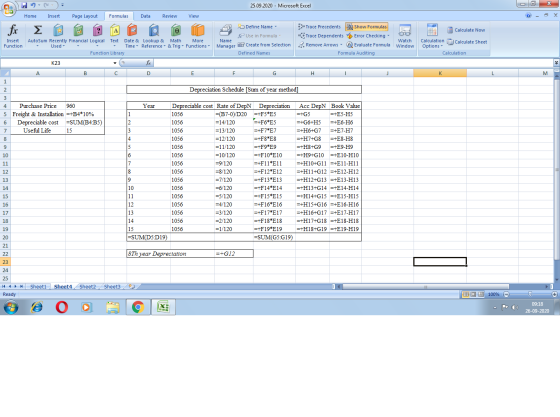Expand the Remove Arrows dropdown

pos(341,45)
